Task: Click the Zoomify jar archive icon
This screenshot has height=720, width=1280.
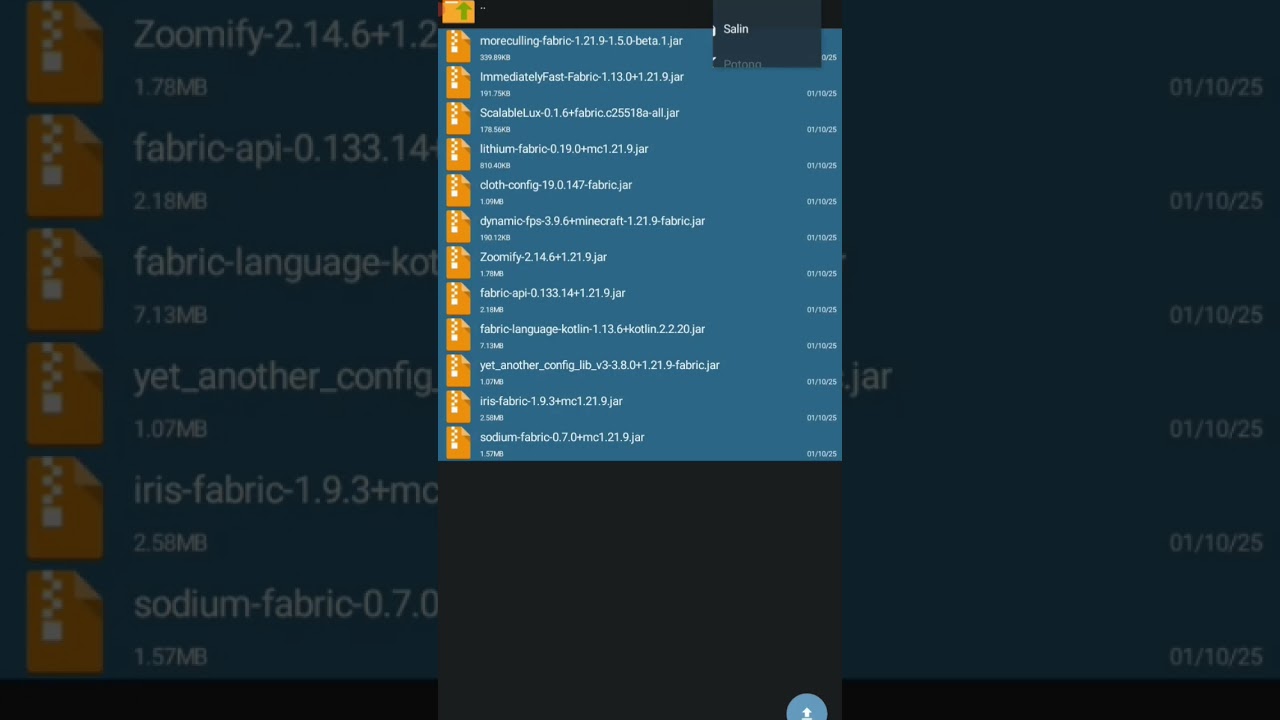Action: tap(459, 263)
